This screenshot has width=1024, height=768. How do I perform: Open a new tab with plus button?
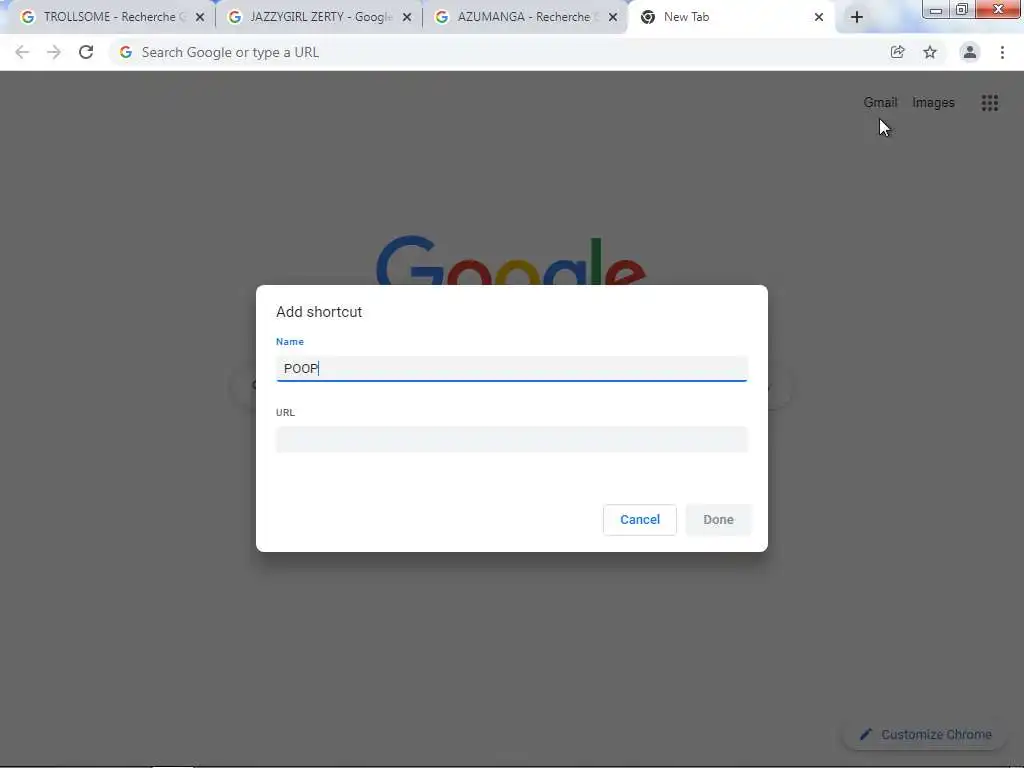[857, 17]
